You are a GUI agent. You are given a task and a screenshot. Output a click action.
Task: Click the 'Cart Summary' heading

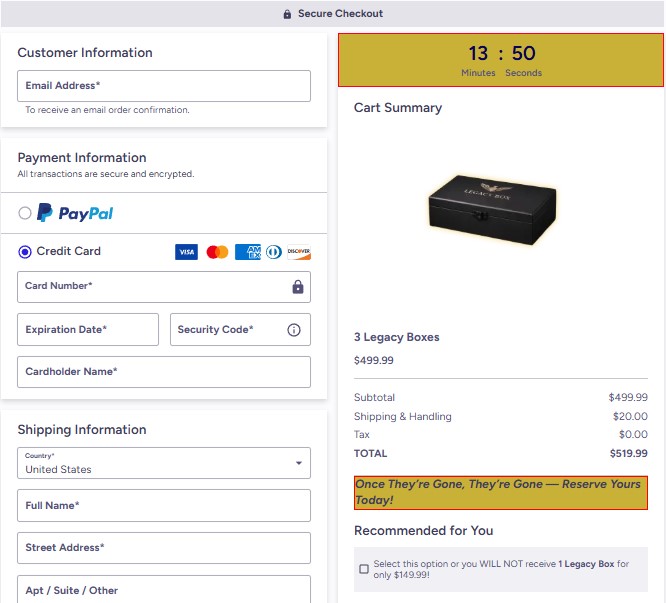point(398,108)
